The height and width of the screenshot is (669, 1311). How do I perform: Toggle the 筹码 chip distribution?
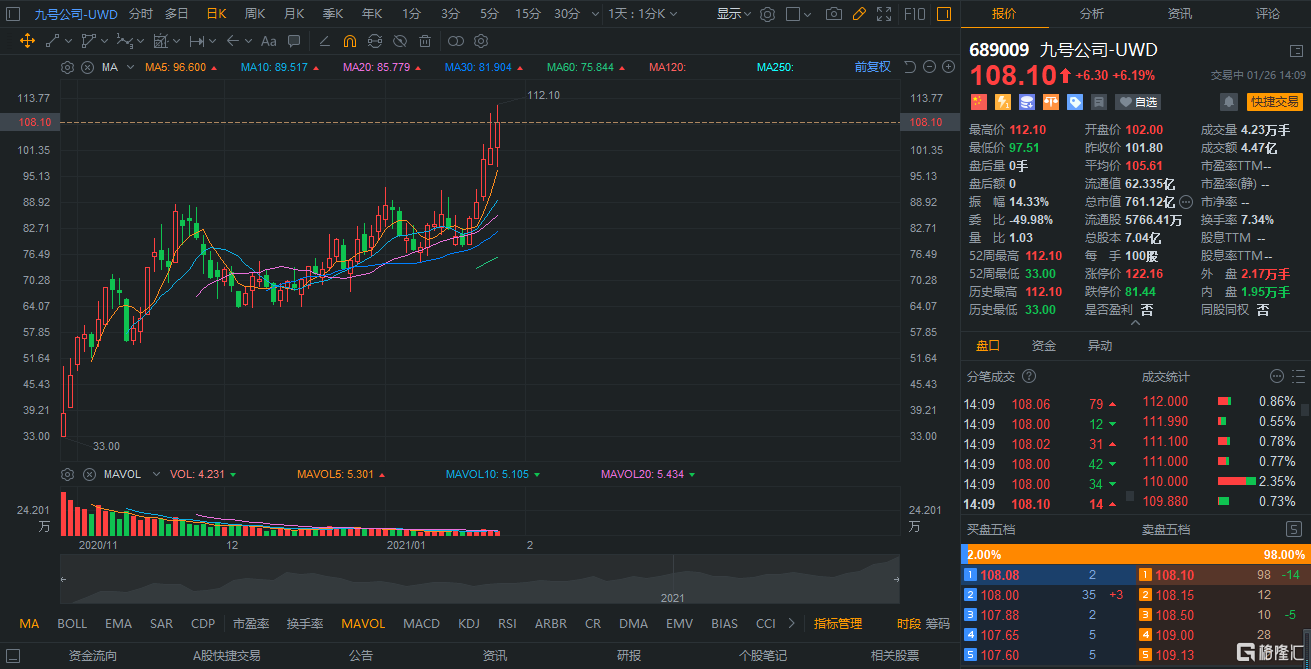coord(938,623)
